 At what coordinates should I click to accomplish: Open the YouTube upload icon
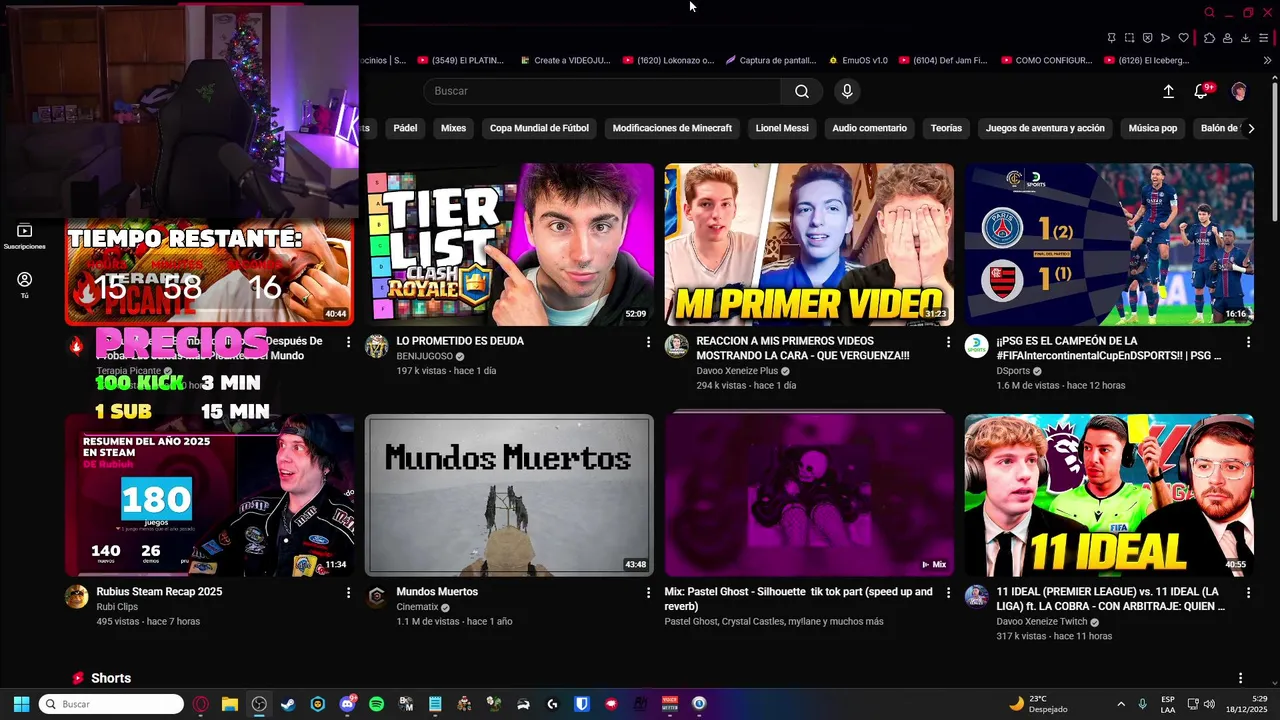point(1168,91)
